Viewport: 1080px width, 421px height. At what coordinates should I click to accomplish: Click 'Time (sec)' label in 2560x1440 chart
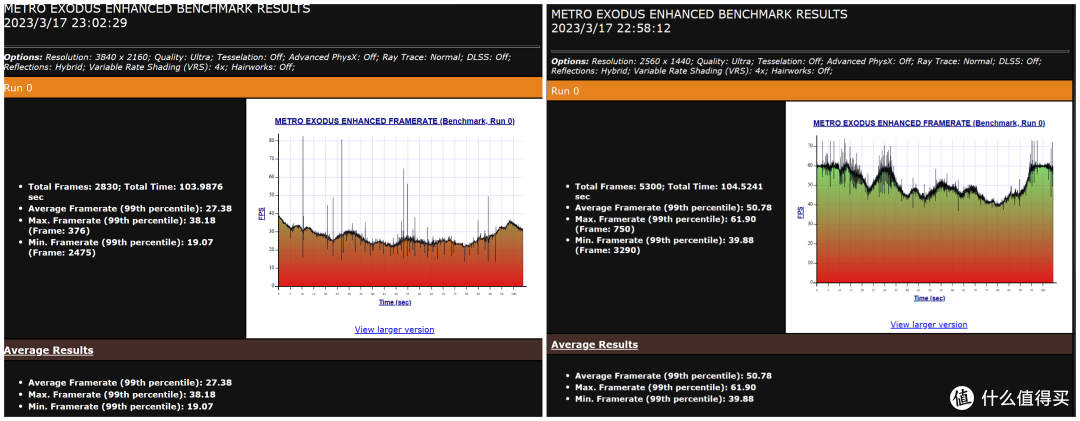click(929, 298)
